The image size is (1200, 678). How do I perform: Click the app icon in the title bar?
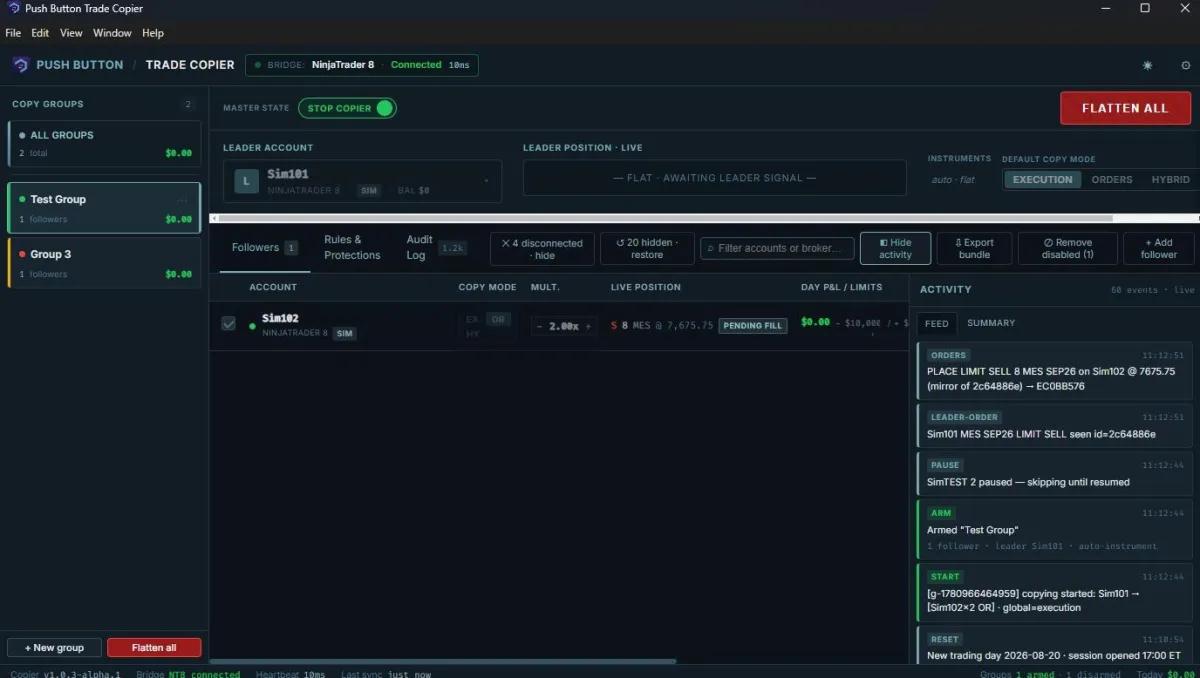point(13,8)
